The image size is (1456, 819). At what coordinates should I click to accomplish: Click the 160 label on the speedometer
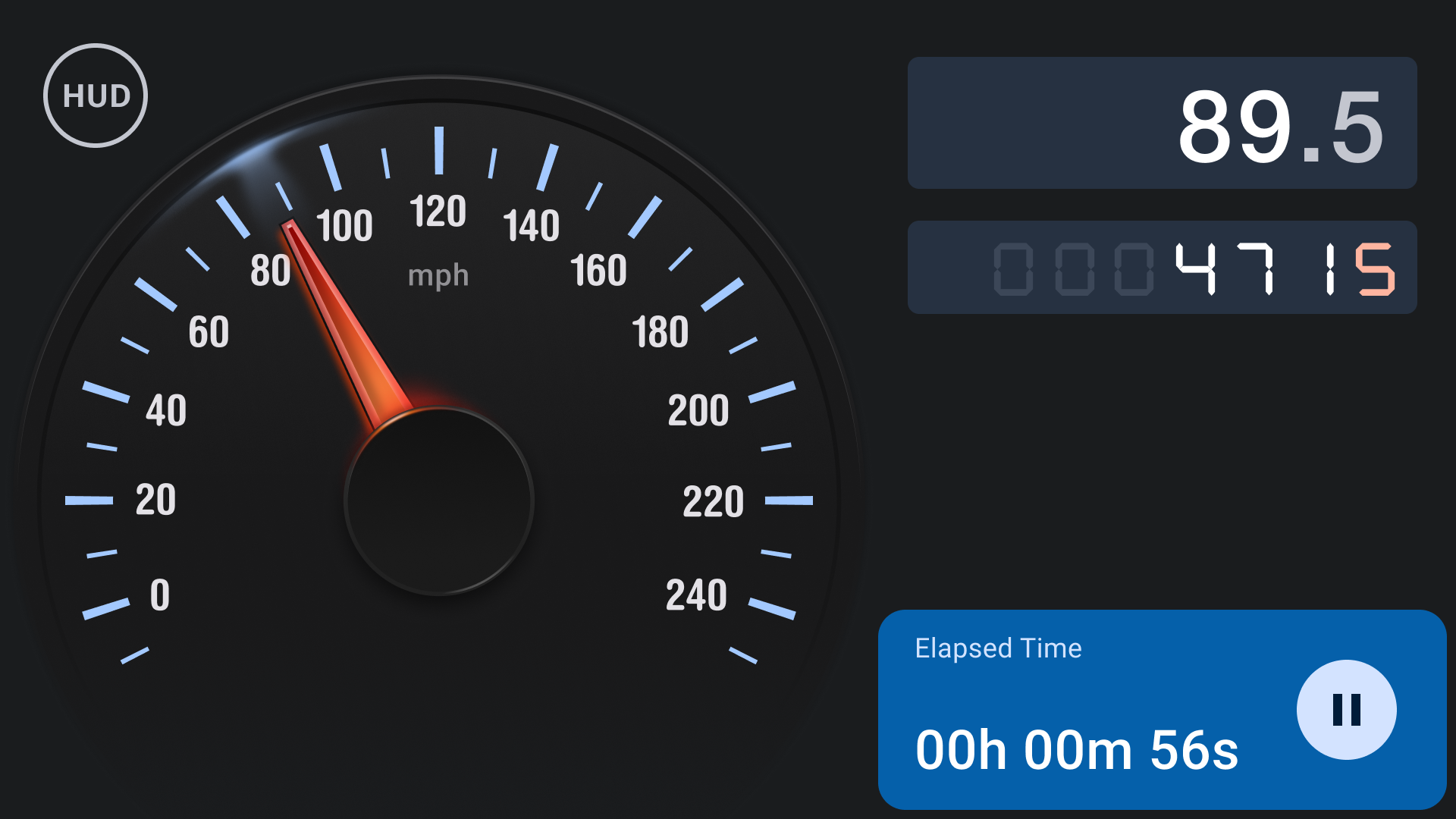(598, 271)
